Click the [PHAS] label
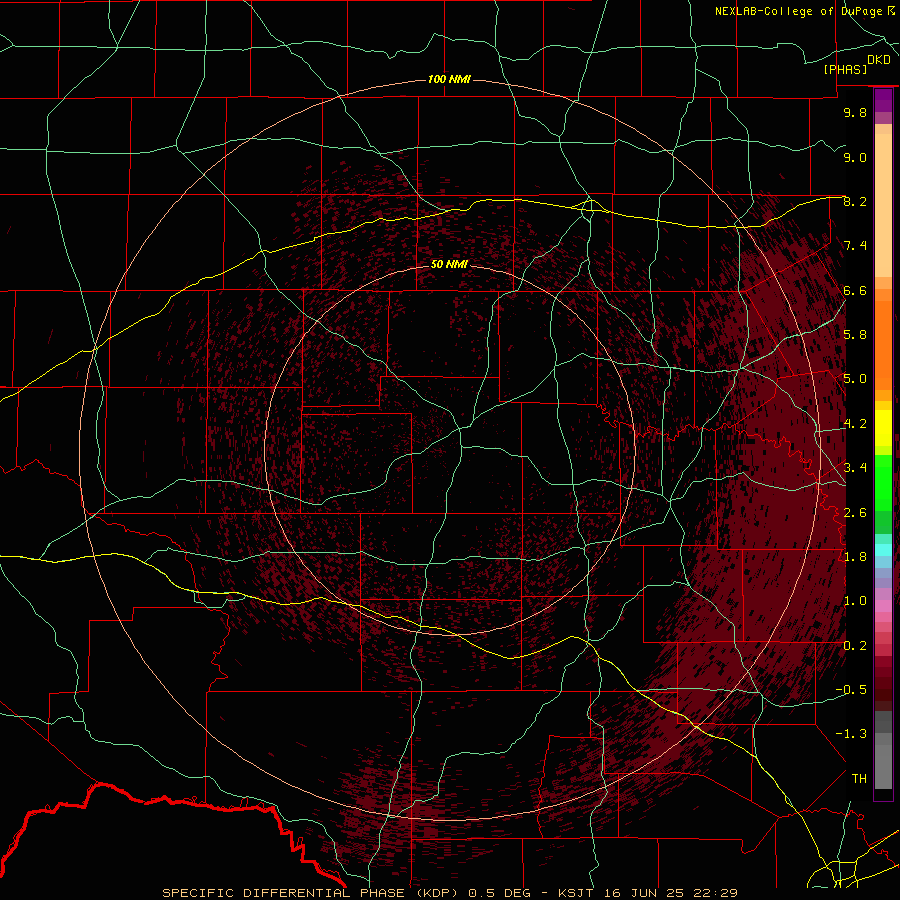 845,70
